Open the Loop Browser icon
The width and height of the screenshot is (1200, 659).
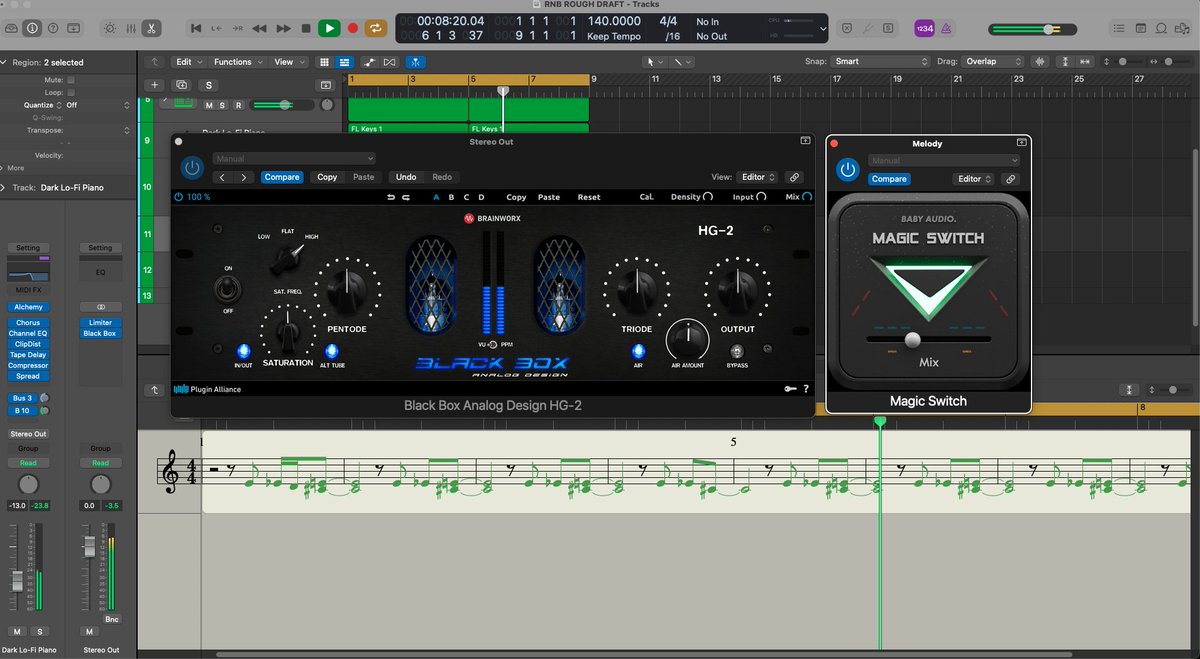click(1163, 28)
